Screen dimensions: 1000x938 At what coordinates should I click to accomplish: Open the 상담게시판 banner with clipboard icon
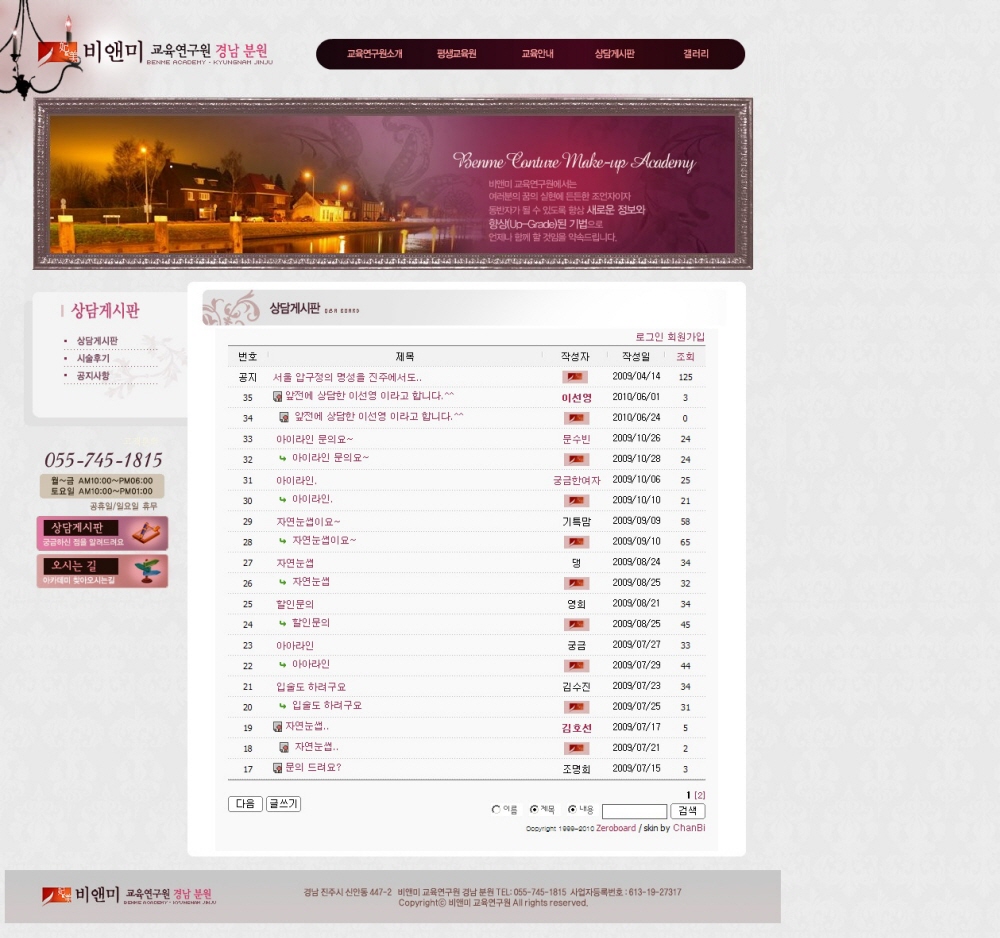point(102,533)
